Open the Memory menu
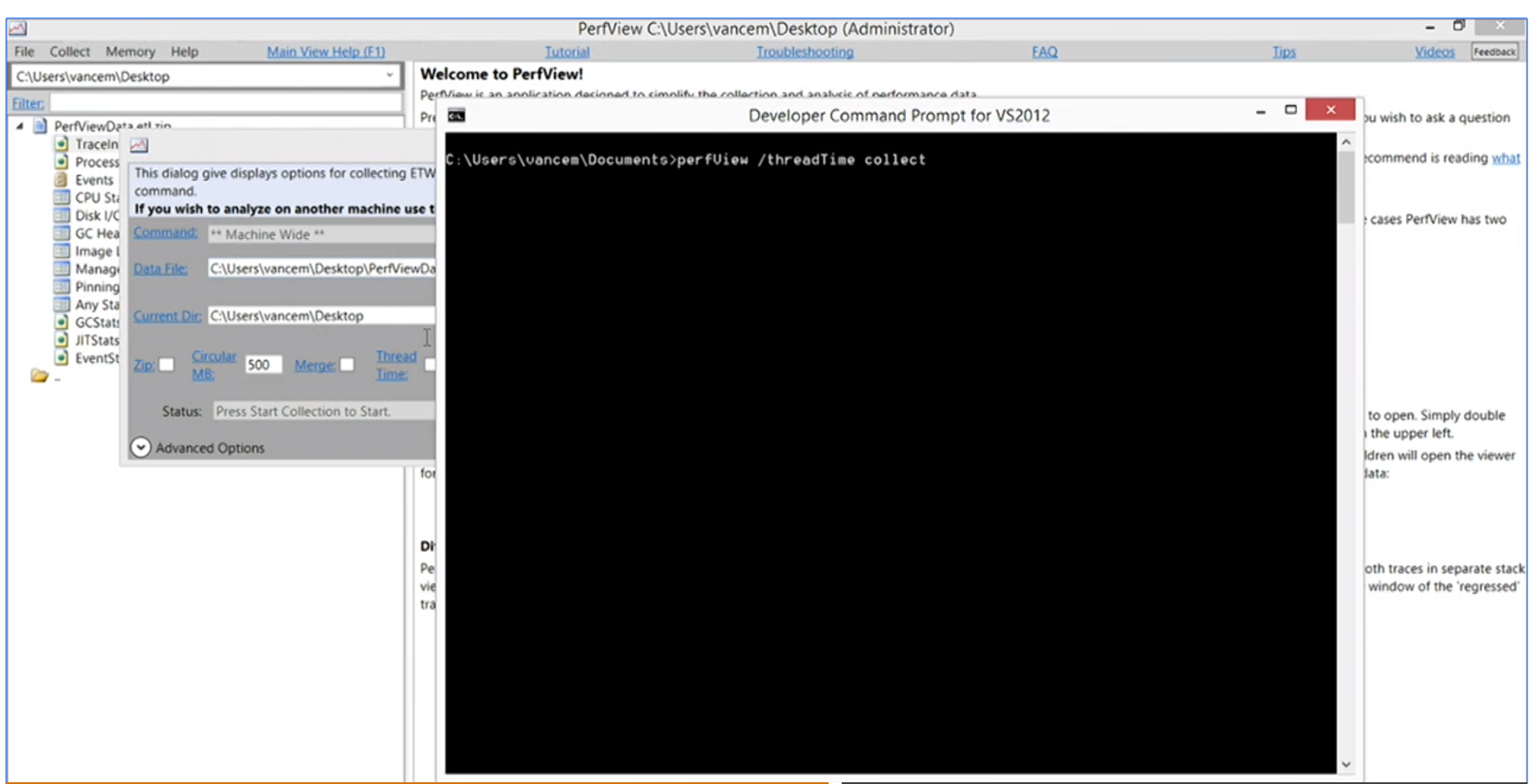Image resolution: width=1536 pixels, height=784 pixels. tap(130, 52)
